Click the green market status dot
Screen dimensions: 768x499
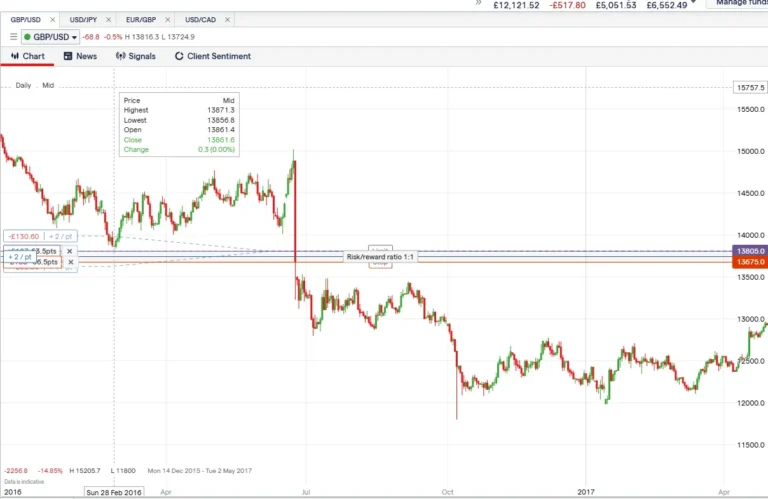[27, 37]
